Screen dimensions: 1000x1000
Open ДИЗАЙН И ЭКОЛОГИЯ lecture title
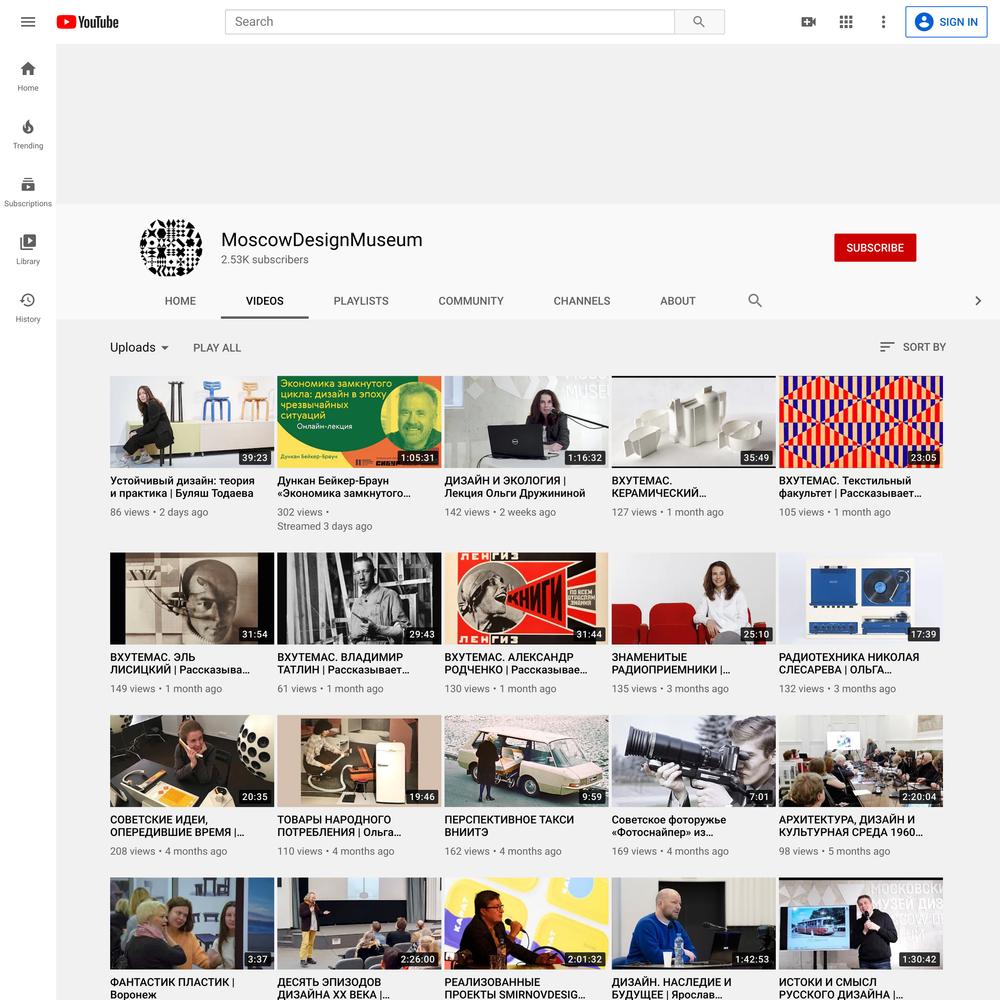click(515, 487)
